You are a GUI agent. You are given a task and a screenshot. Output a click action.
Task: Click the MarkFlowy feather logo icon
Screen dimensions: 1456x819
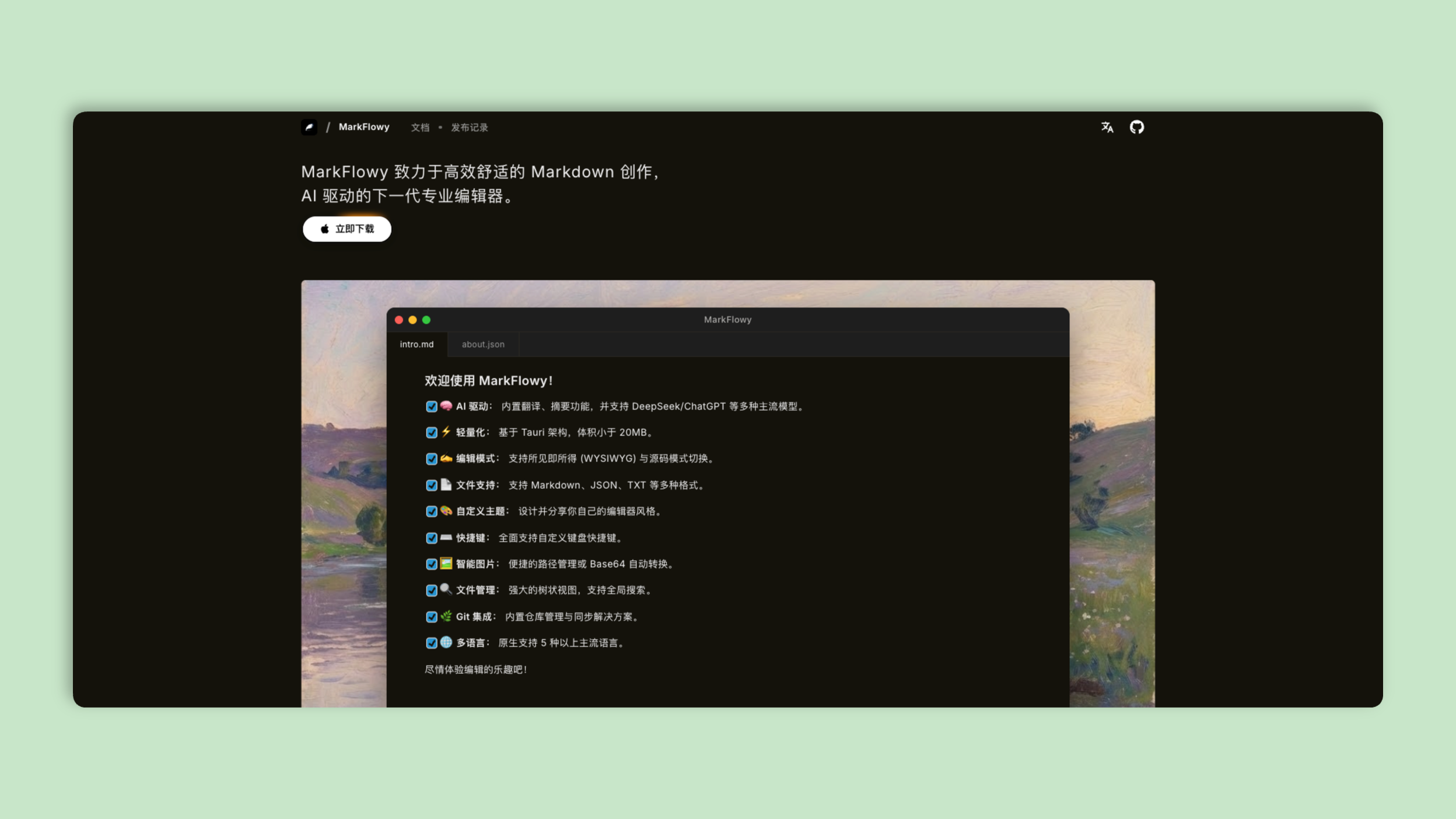(309, 127)
